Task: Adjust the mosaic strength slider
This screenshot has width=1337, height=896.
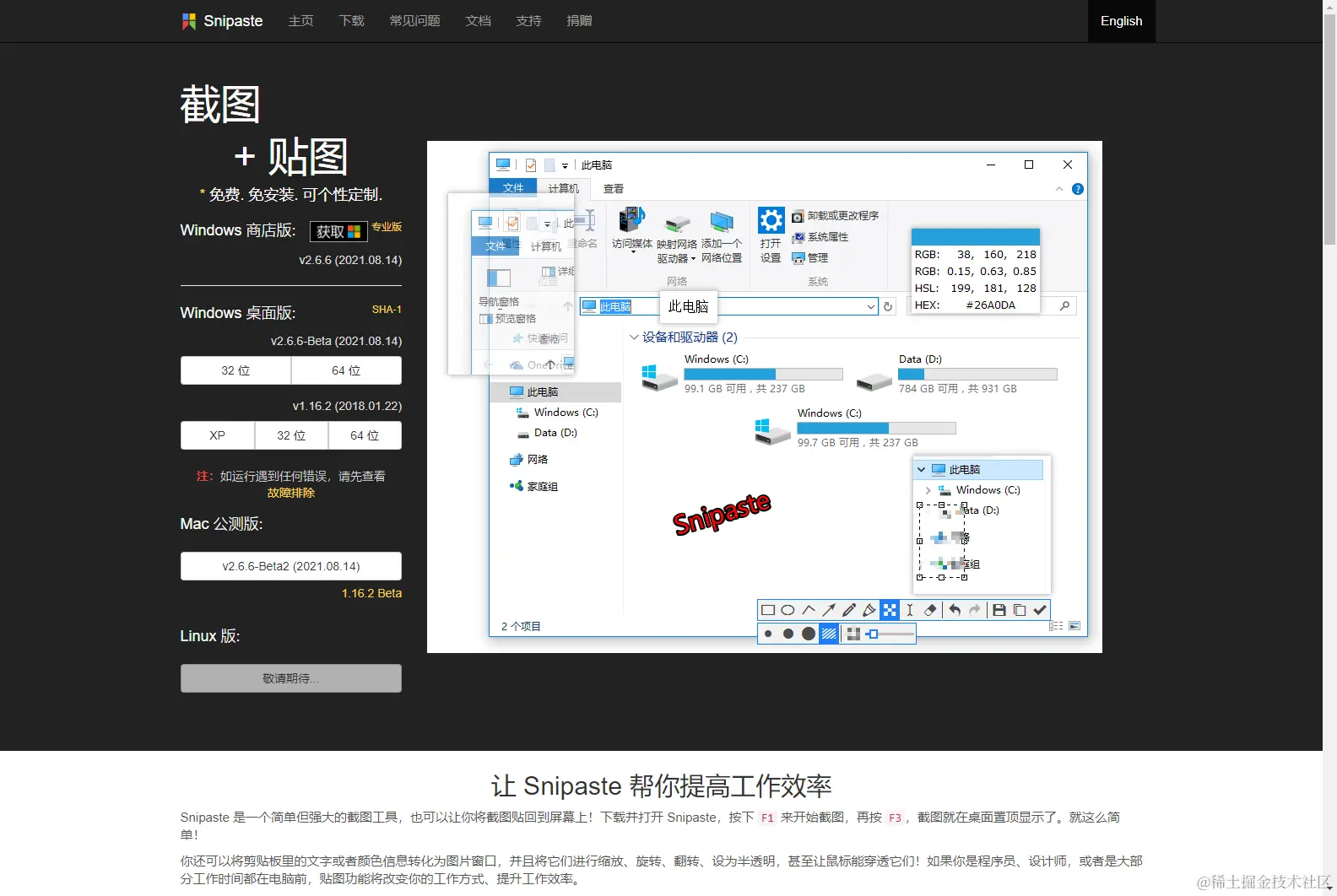Action: pyautogui.click(x=890, y=634)
